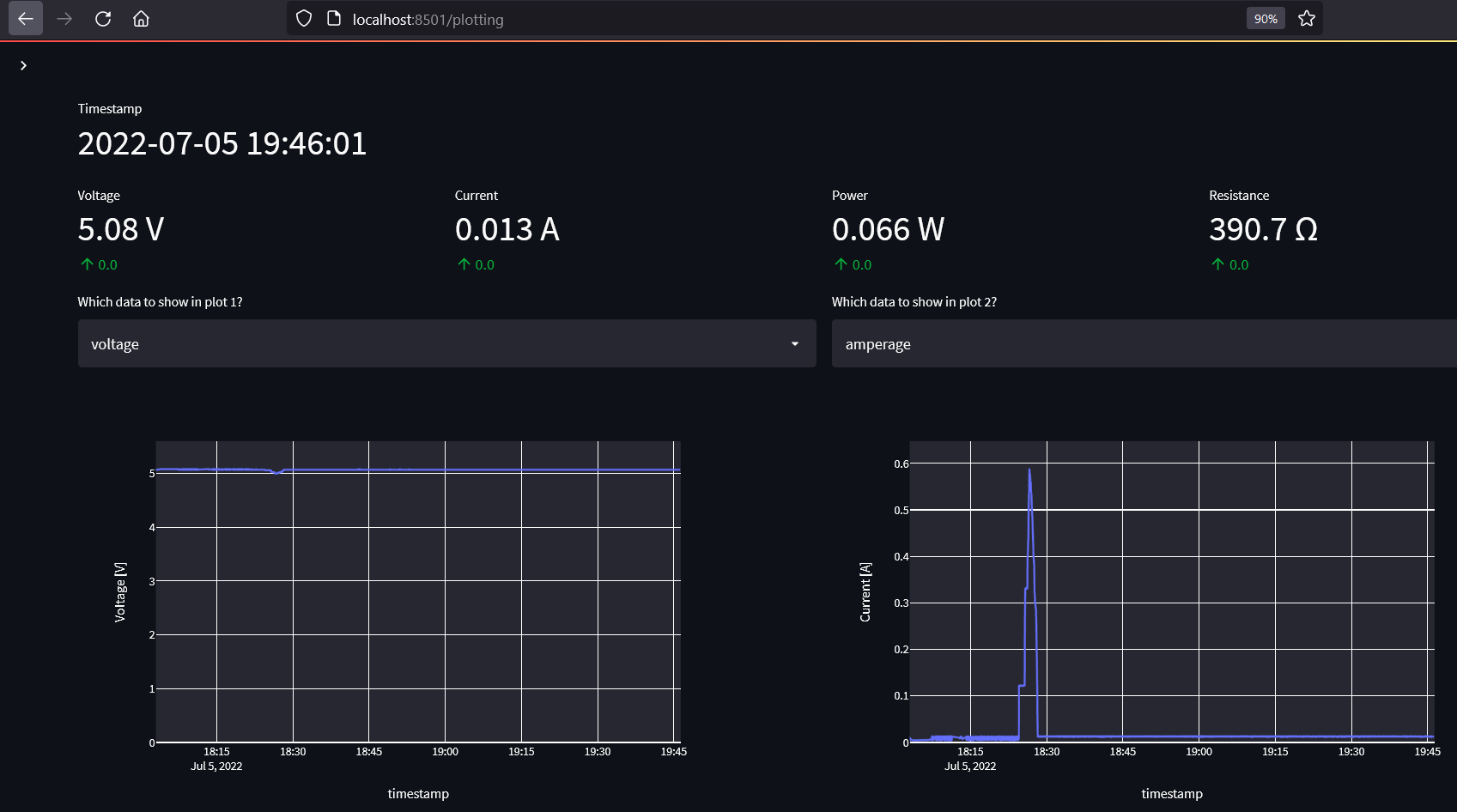1457x812 pixels.
Task: Click the 5.08 V voltage metric
Action: pyautogui.click(x=121, y=229)
